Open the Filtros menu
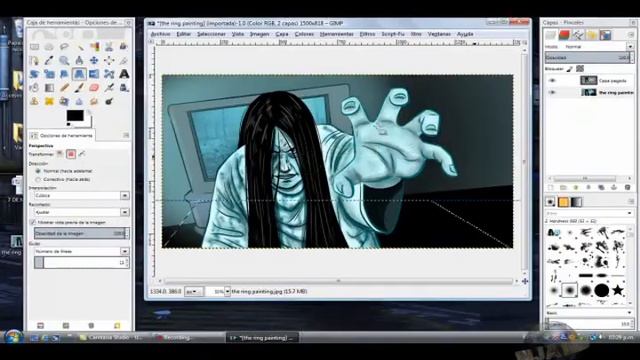The image size is (640, 360). point(367,34)
